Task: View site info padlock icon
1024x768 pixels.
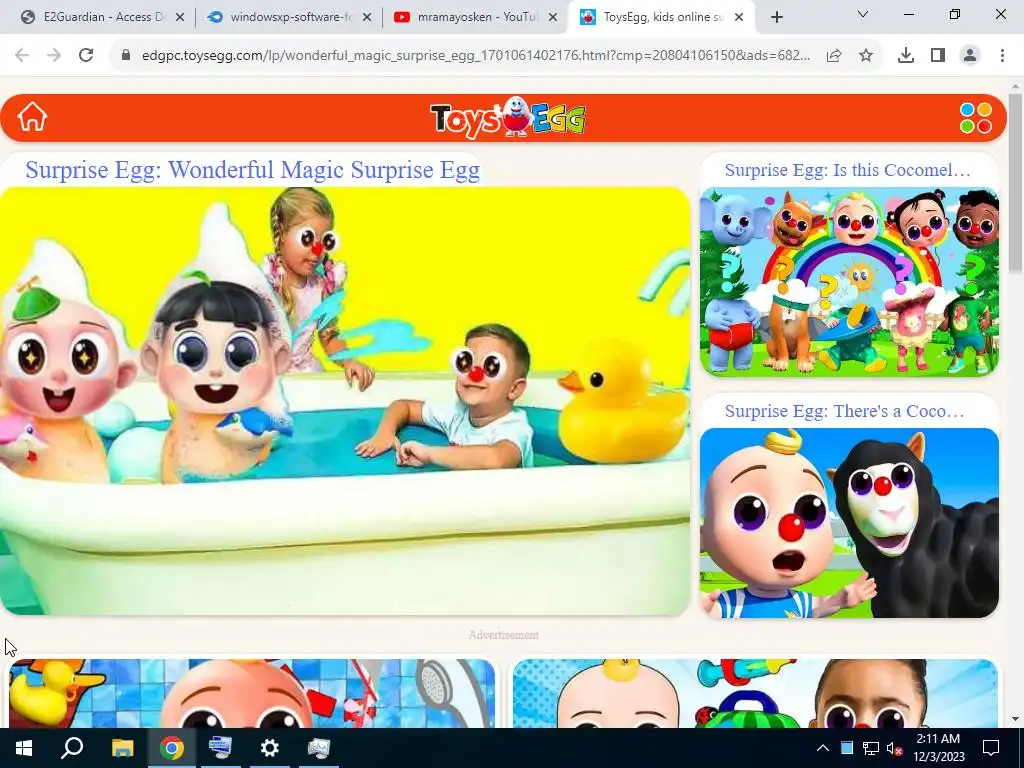Action: click(x=126, y=56)
